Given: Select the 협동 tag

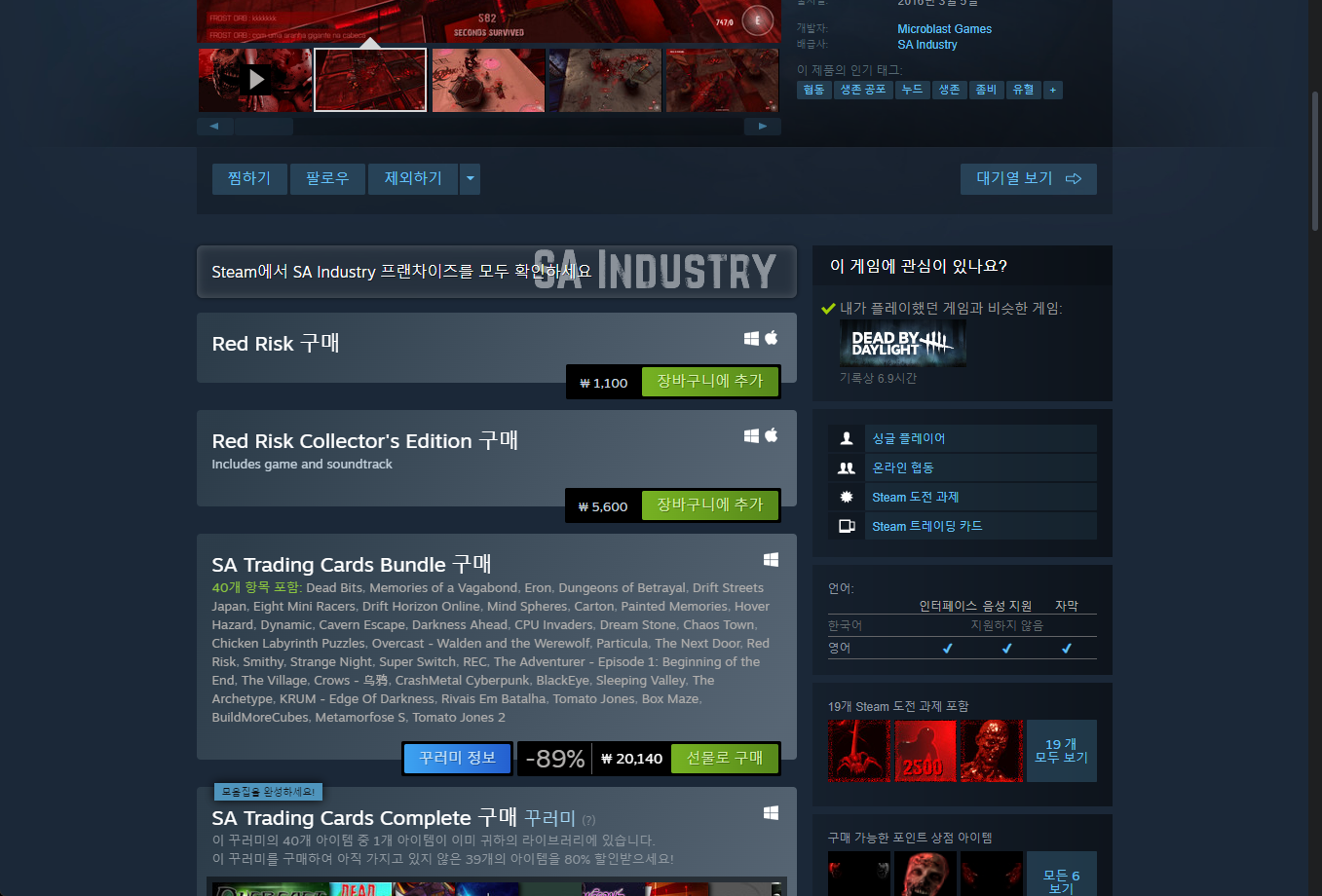Looking at the screenshot, I should (x=813, y=90).
